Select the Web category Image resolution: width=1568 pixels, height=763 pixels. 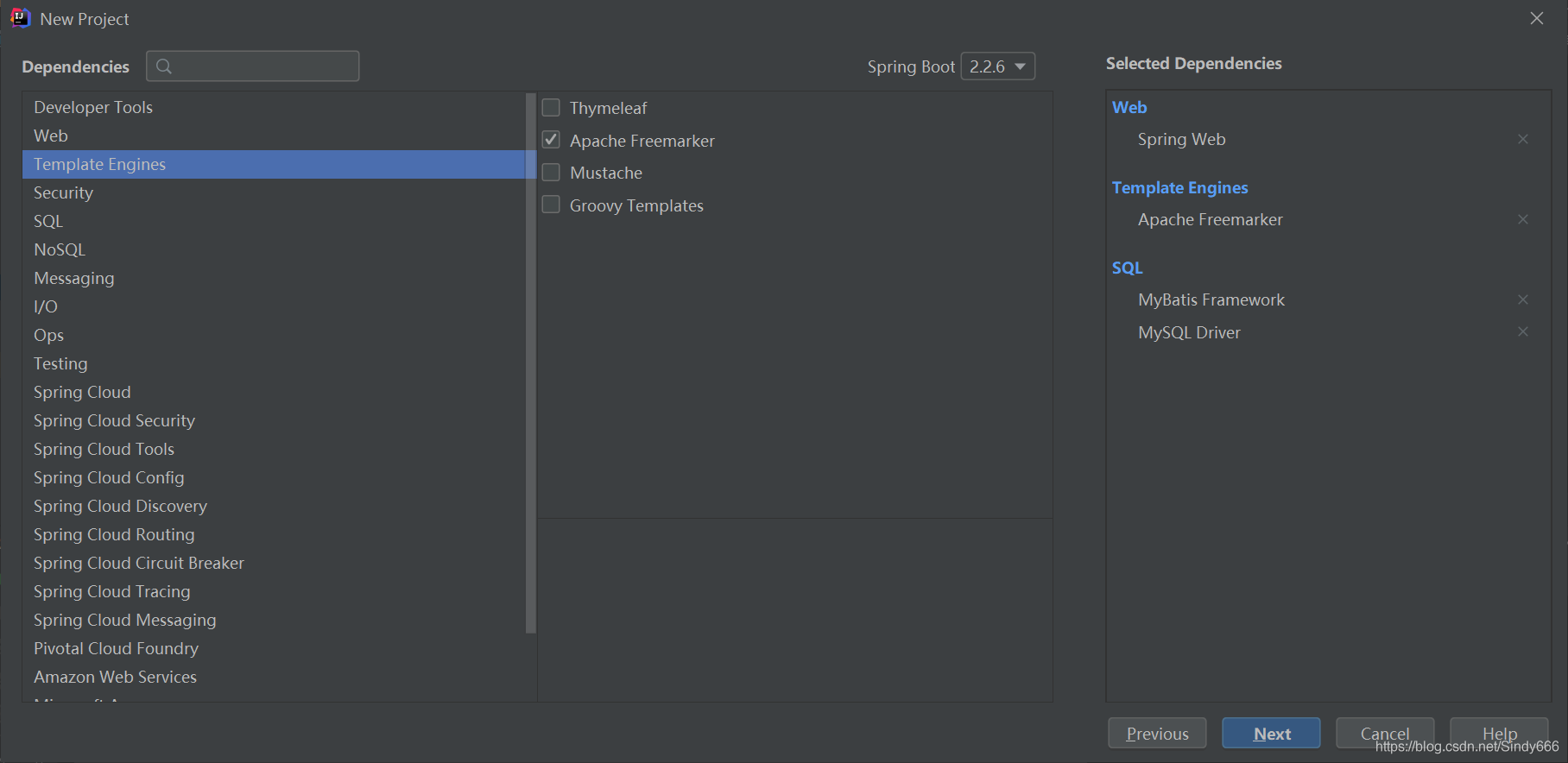274,136
